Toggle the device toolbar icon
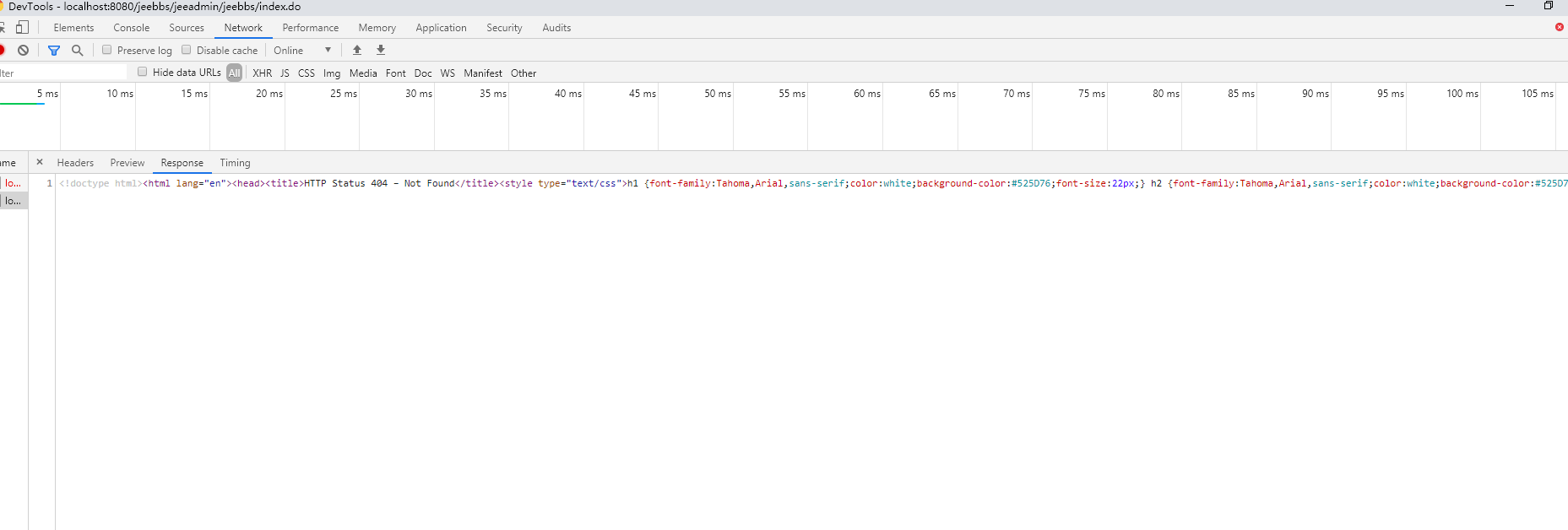The height and width of the screenshot is (530, 1568). pyautogui.click(x=23, y=27)
